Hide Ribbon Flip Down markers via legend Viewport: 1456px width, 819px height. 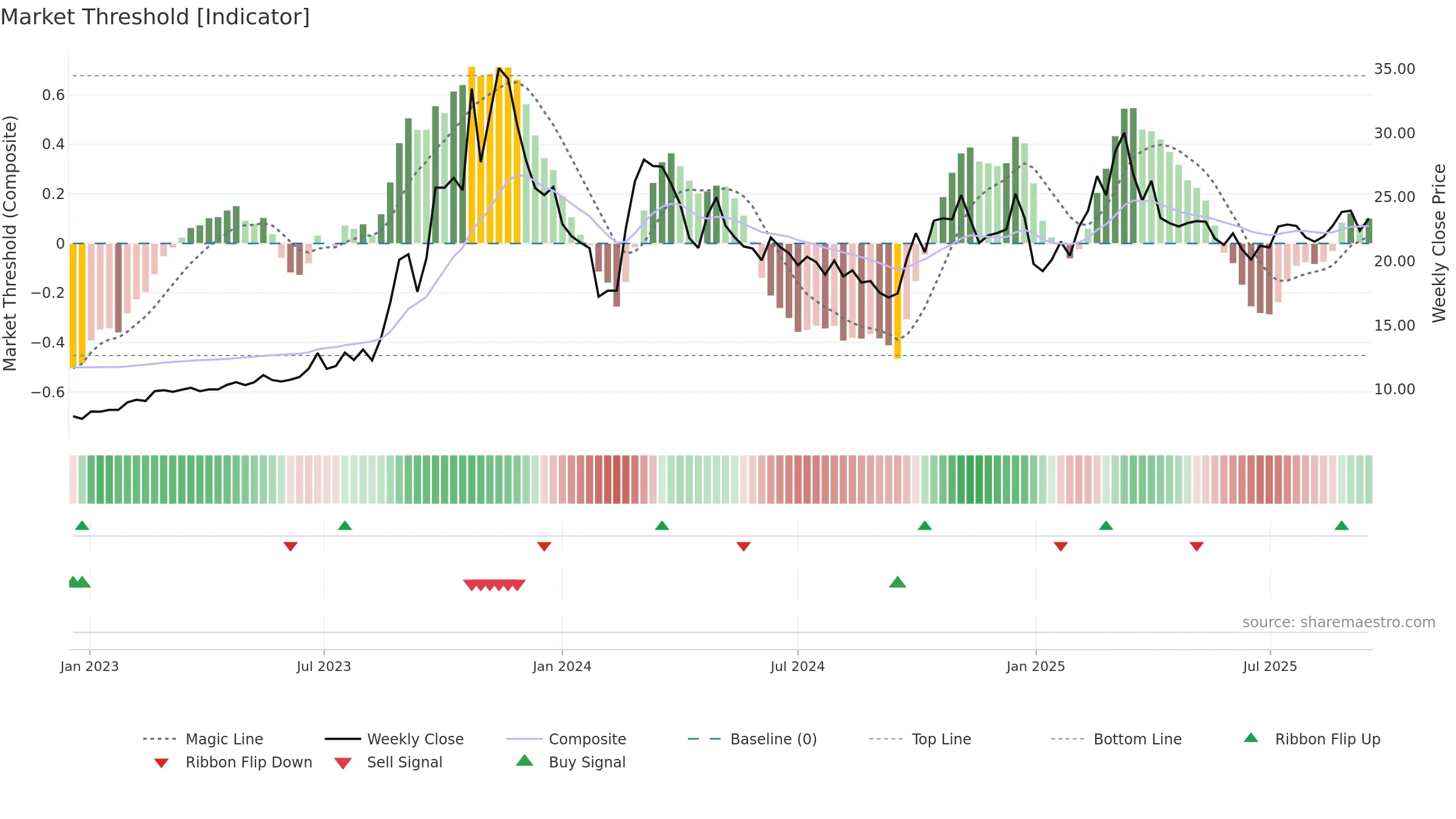click(233, 762)
